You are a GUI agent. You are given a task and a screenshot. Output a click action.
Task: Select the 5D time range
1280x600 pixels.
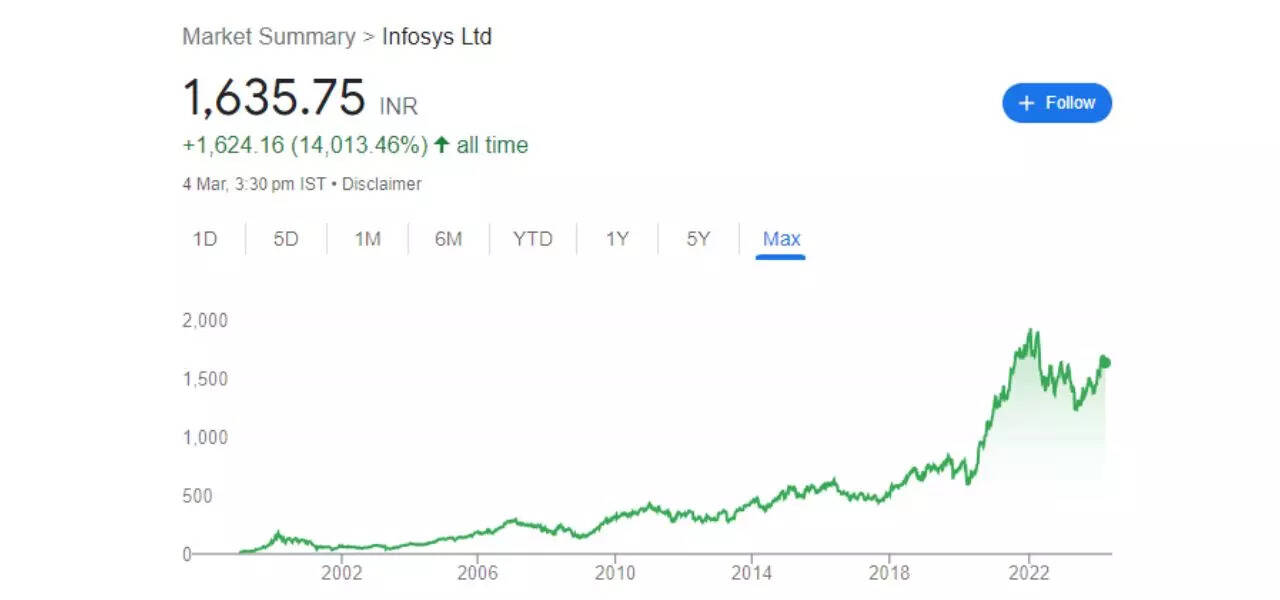click(x=284, y=239)
